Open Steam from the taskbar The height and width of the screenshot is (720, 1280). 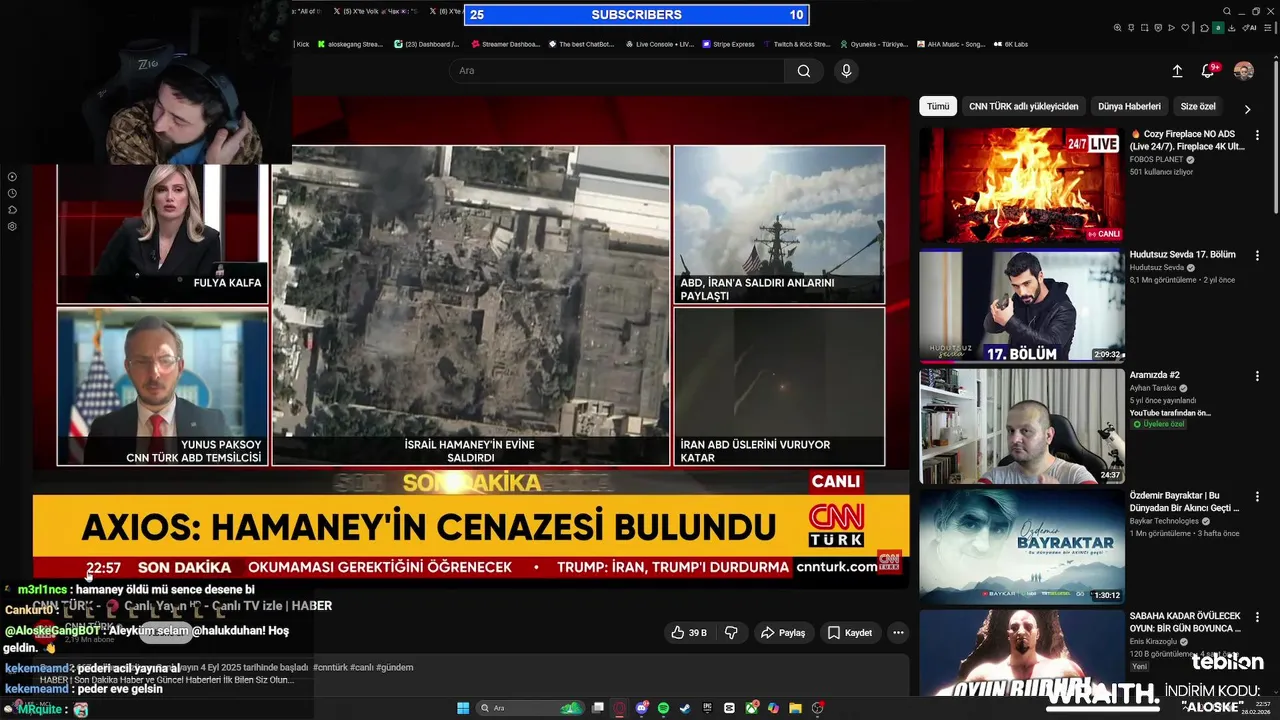coord(685,708)
